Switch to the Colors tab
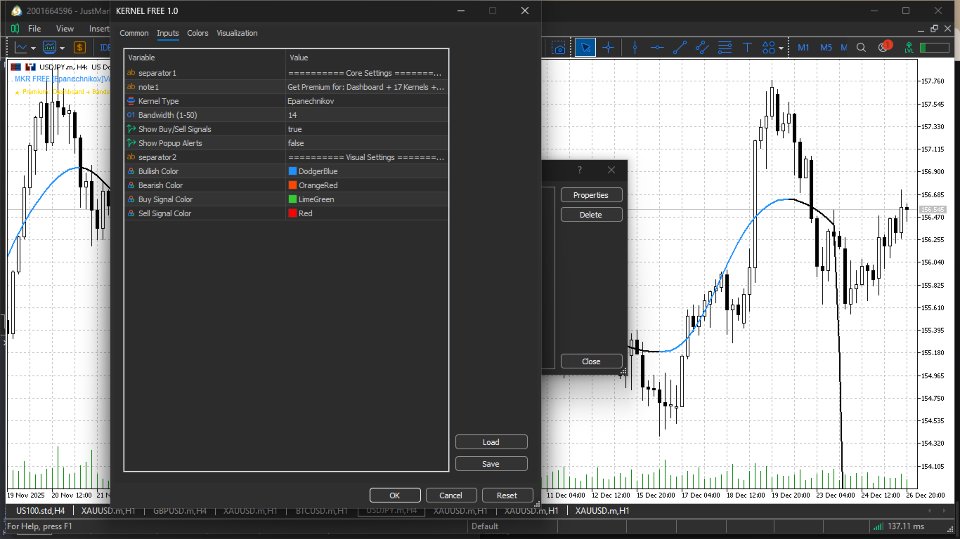This screenshot has height=539, width=960. point(197,33)
